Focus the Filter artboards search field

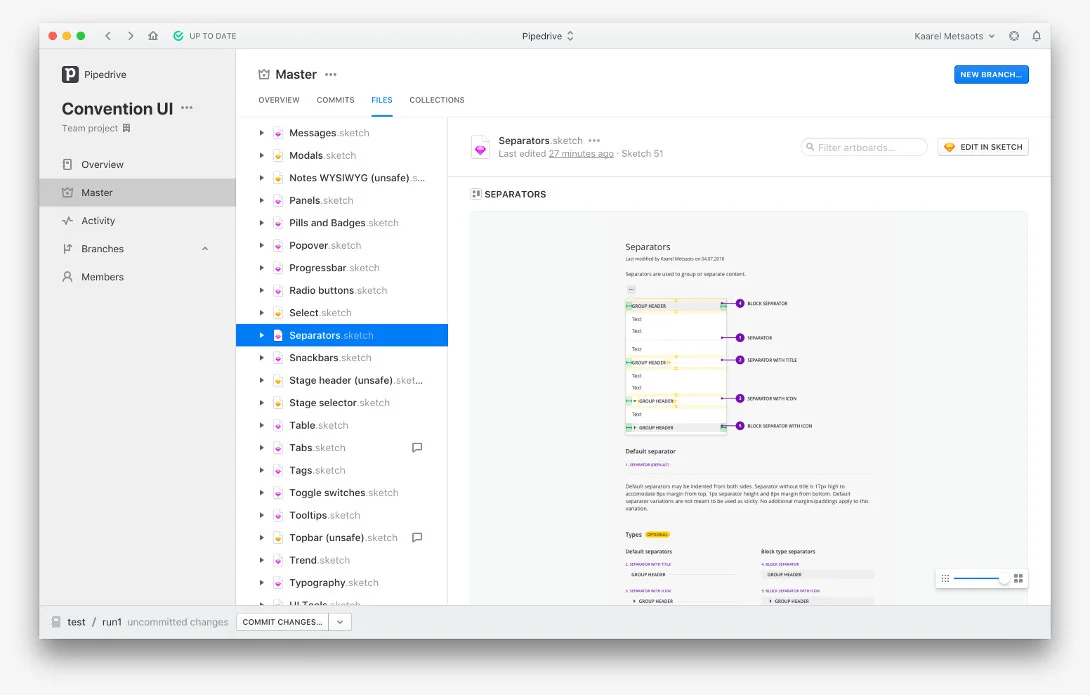[x=864, y=147]
